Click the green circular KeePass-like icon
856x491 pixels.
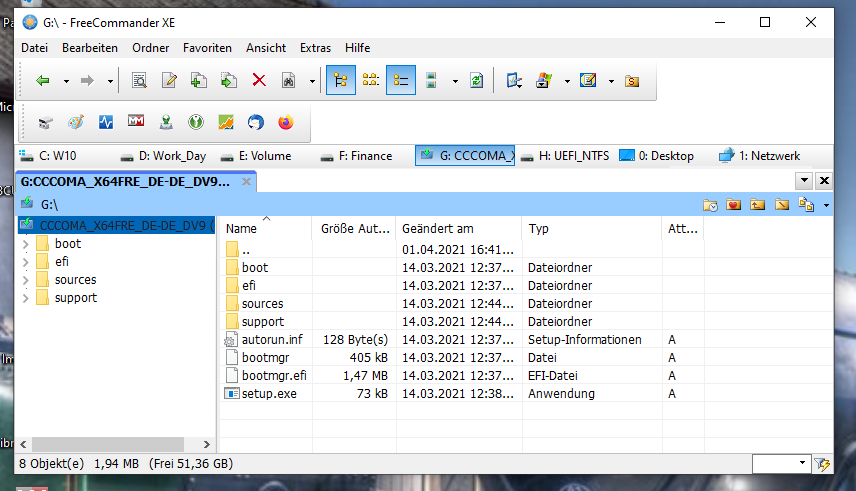pyautogui.click(x=196, y=122)
